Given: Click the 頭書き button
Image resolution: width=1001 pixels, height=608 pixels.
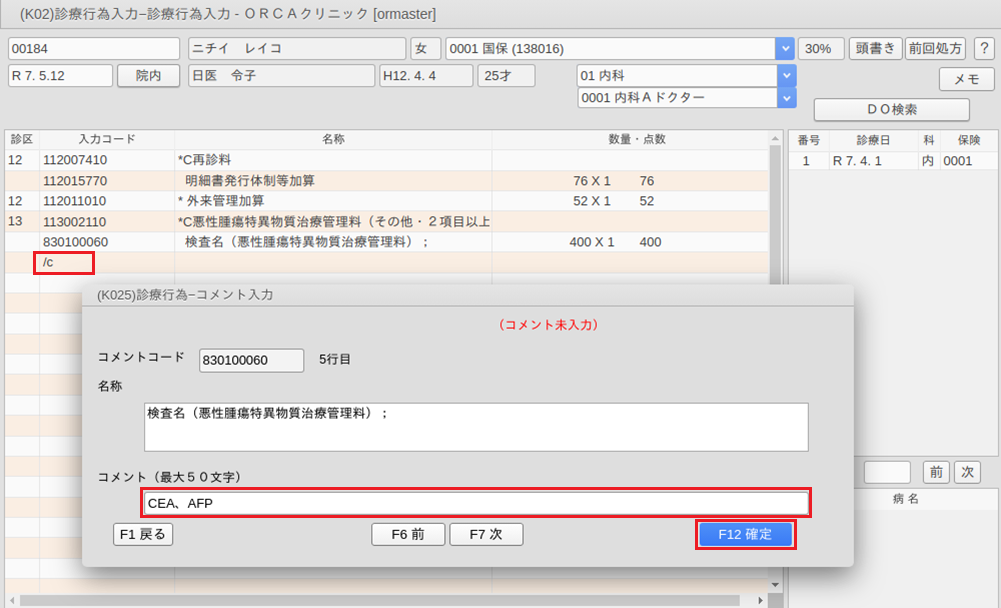Looking at the screenshot, I should click(874, 49).
